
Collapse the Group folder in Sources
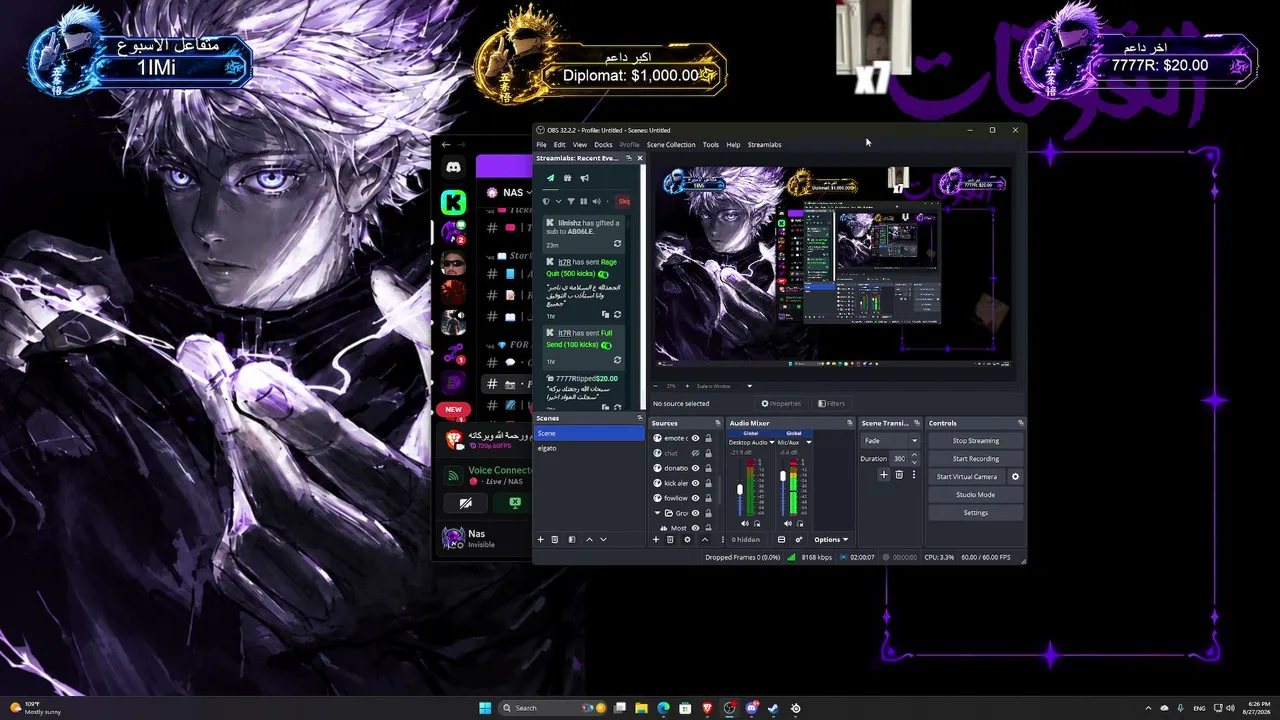click(x=658, y=513)
